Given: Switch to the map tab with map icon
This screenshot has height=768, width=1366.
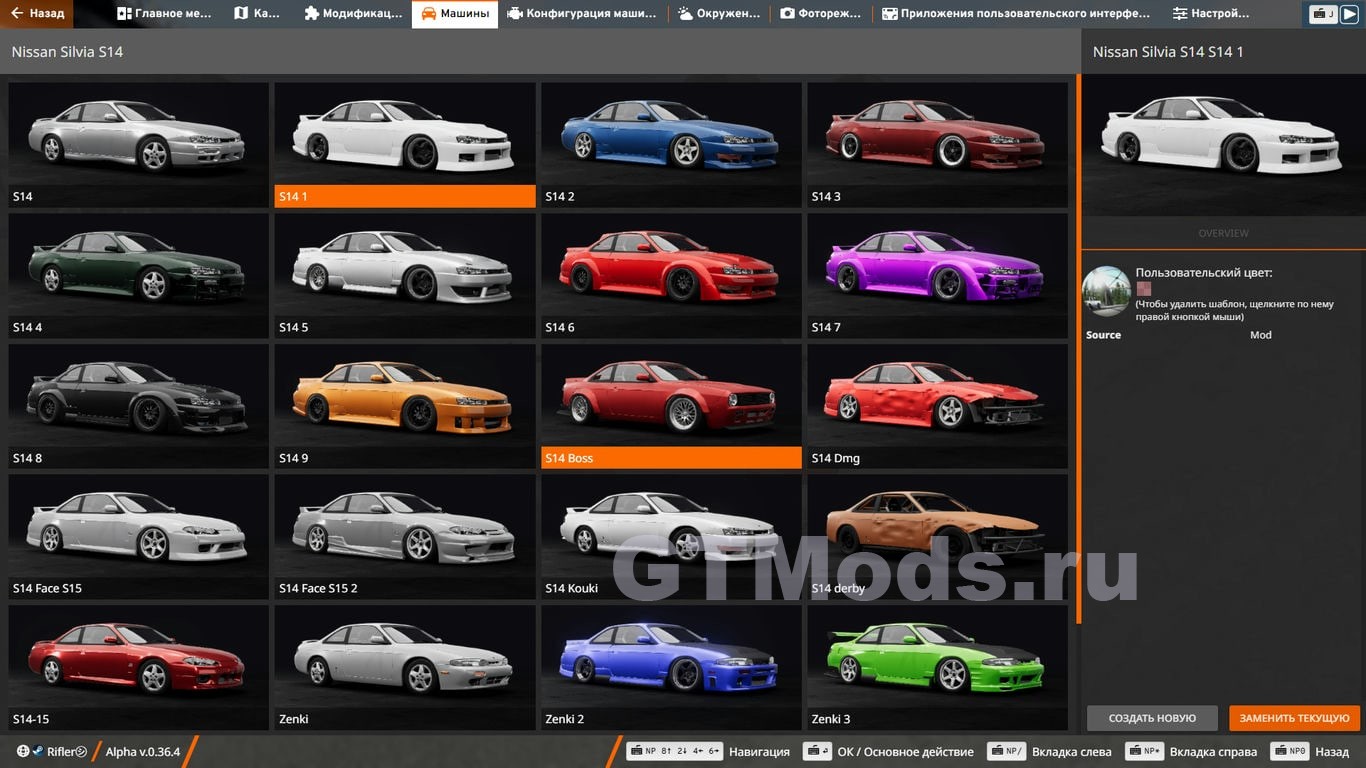Looking at the screenshot, I should (257, 14).
